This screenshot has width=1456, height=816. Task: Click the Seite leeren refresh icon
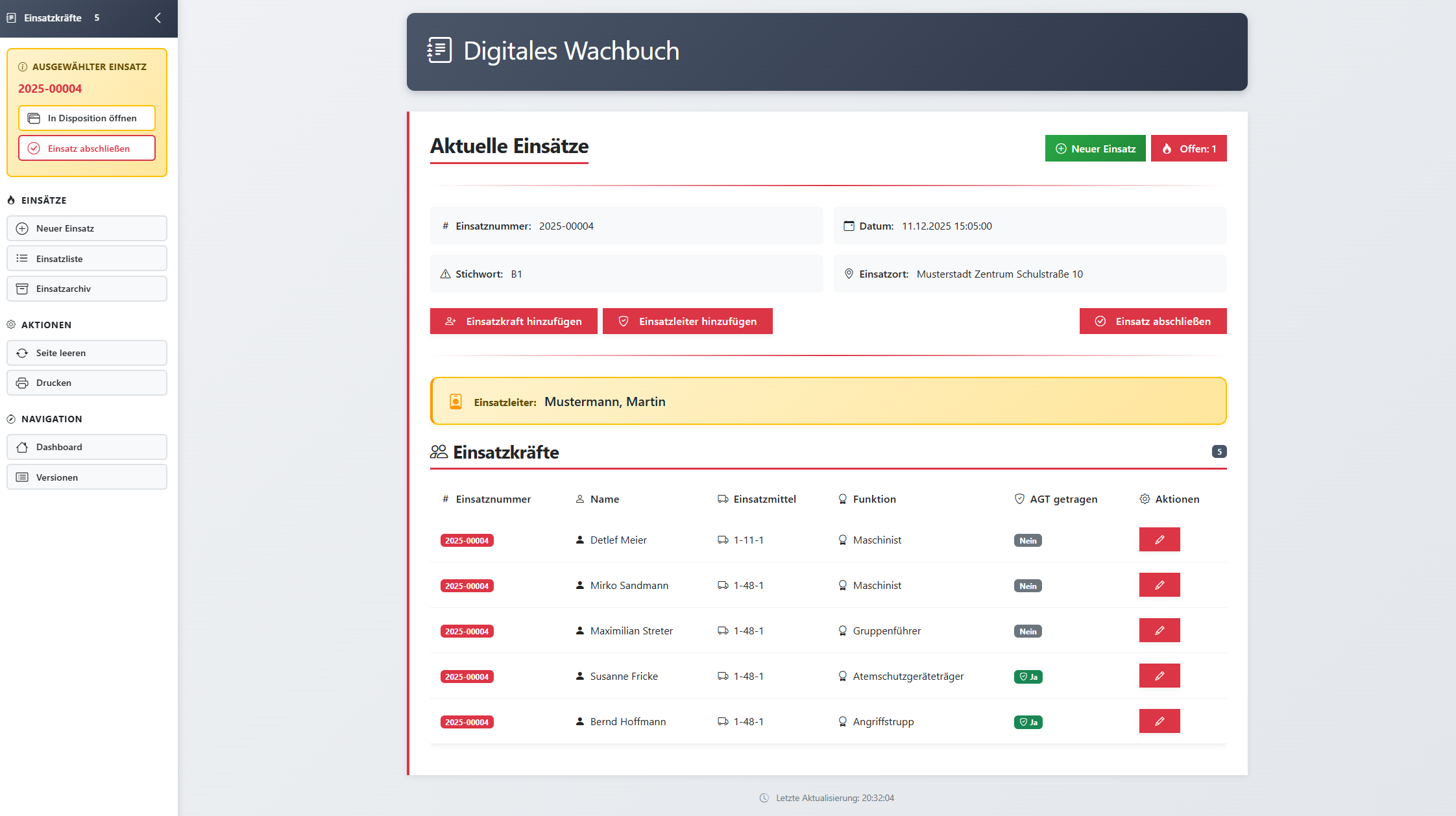tap(23, 352)
